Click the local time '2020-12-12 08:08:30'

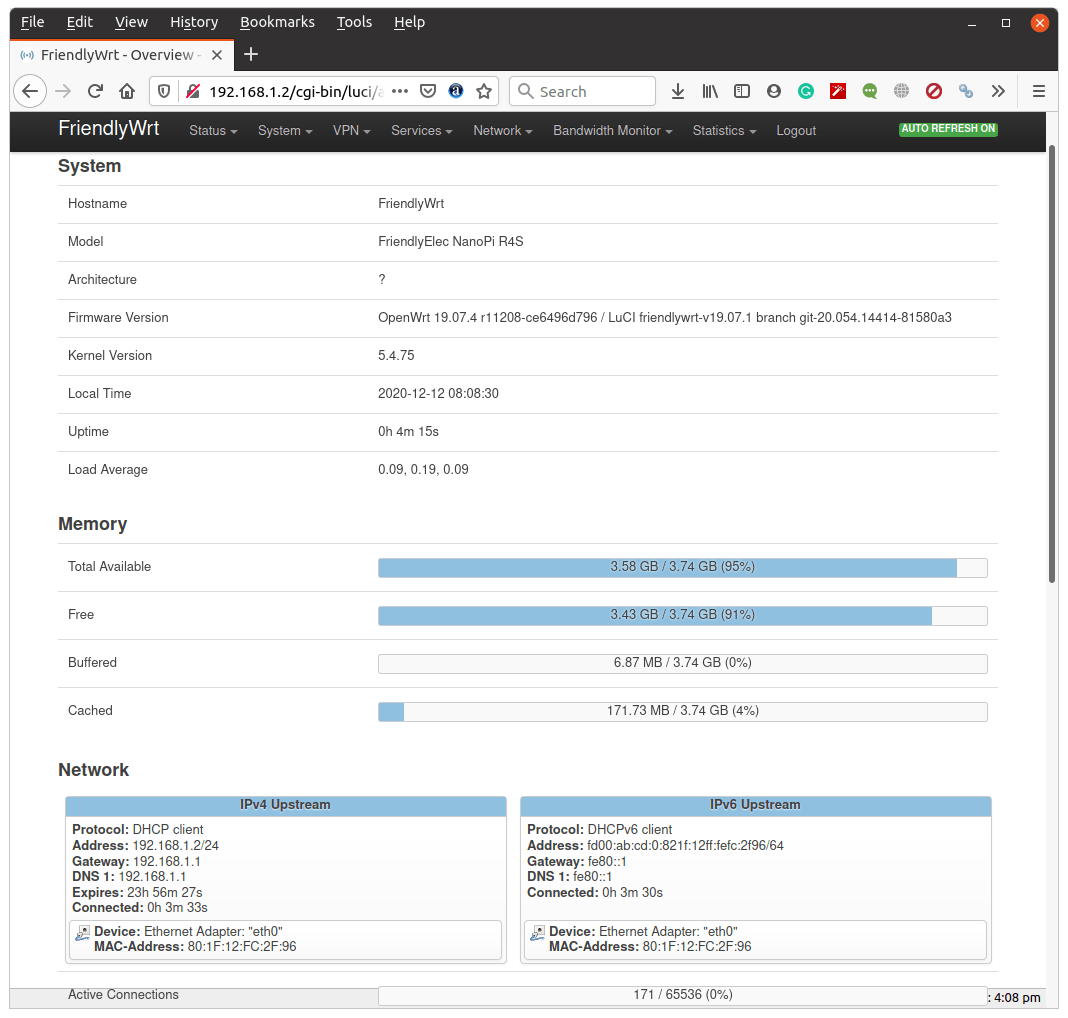click(438, 394)
